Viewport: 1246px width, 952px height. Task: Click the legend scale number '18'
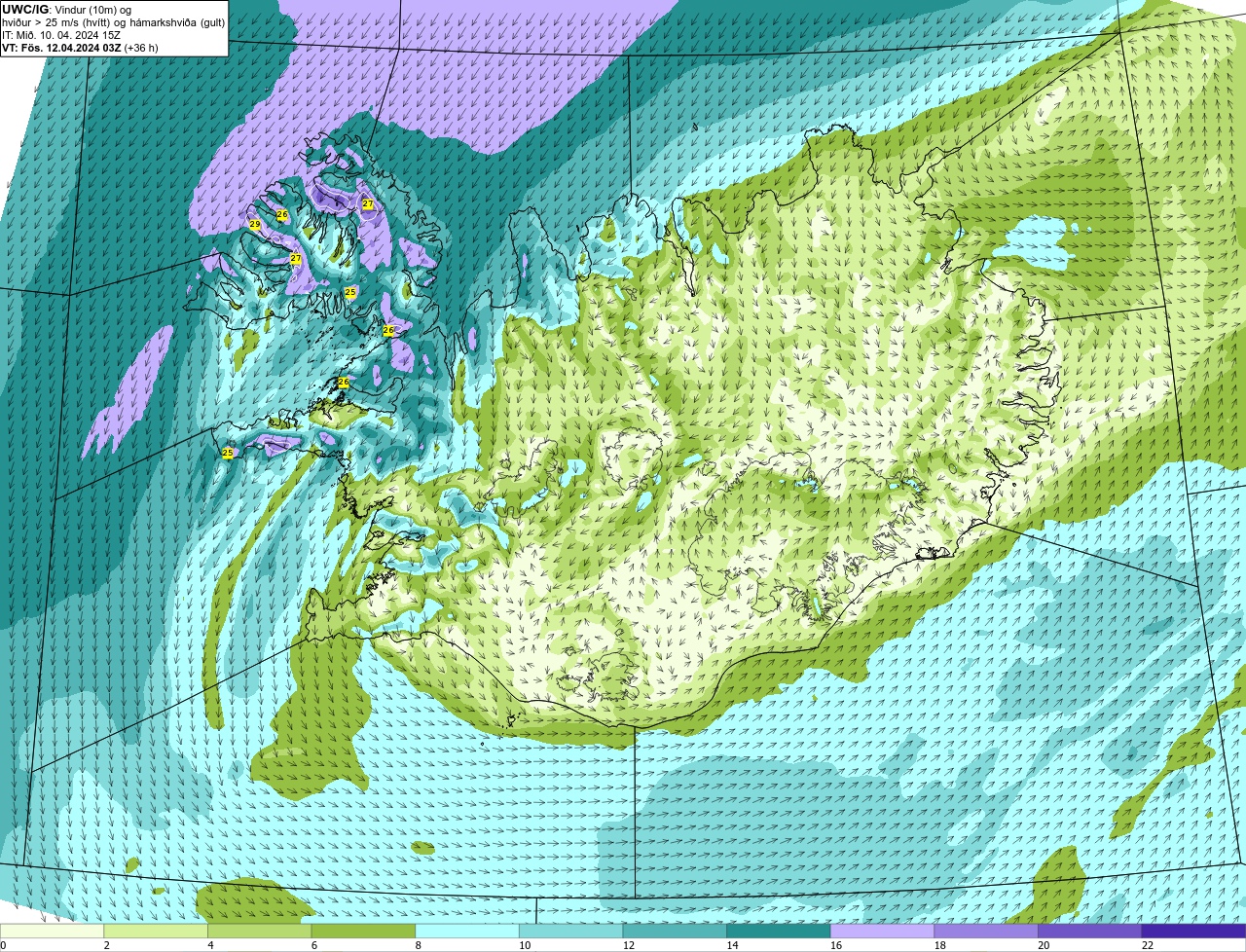(940, 945)
